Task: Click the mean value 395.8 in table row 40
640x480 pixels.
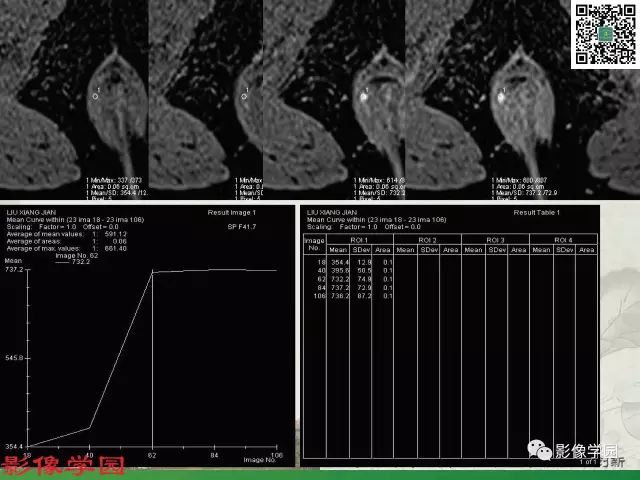Action: coord(340,271)
